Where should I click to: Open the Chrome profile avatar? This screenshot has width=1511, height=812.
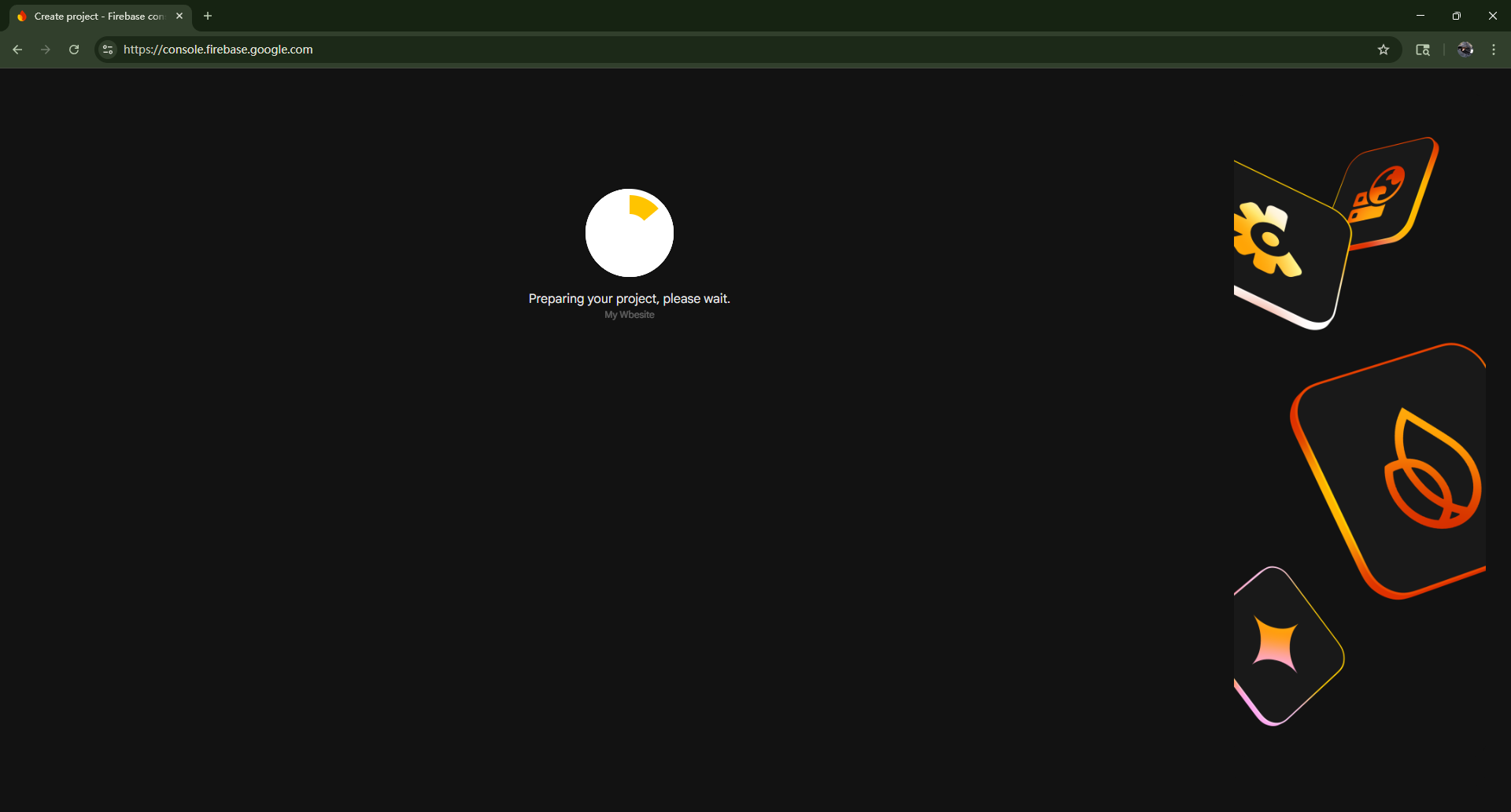(x=1465, y=50)
